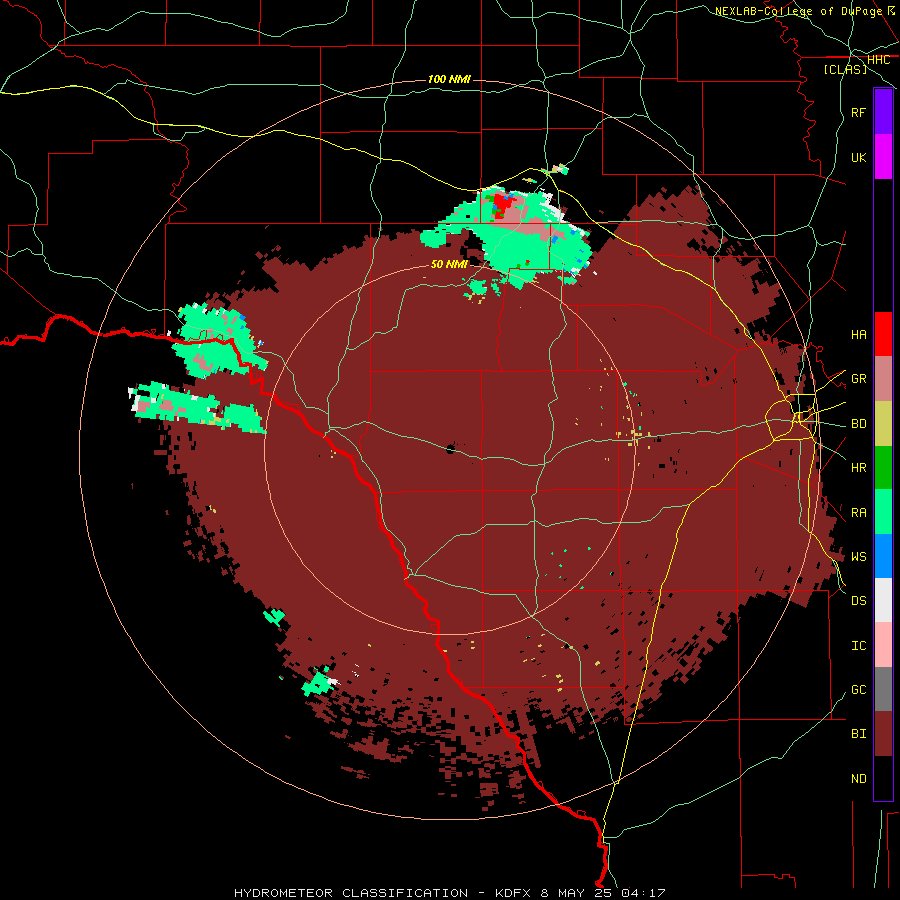Click the HYDROMETEOR CLASSIFICATION title text
This screenshot has height=900, width=900.
click(x=351, y=893)
